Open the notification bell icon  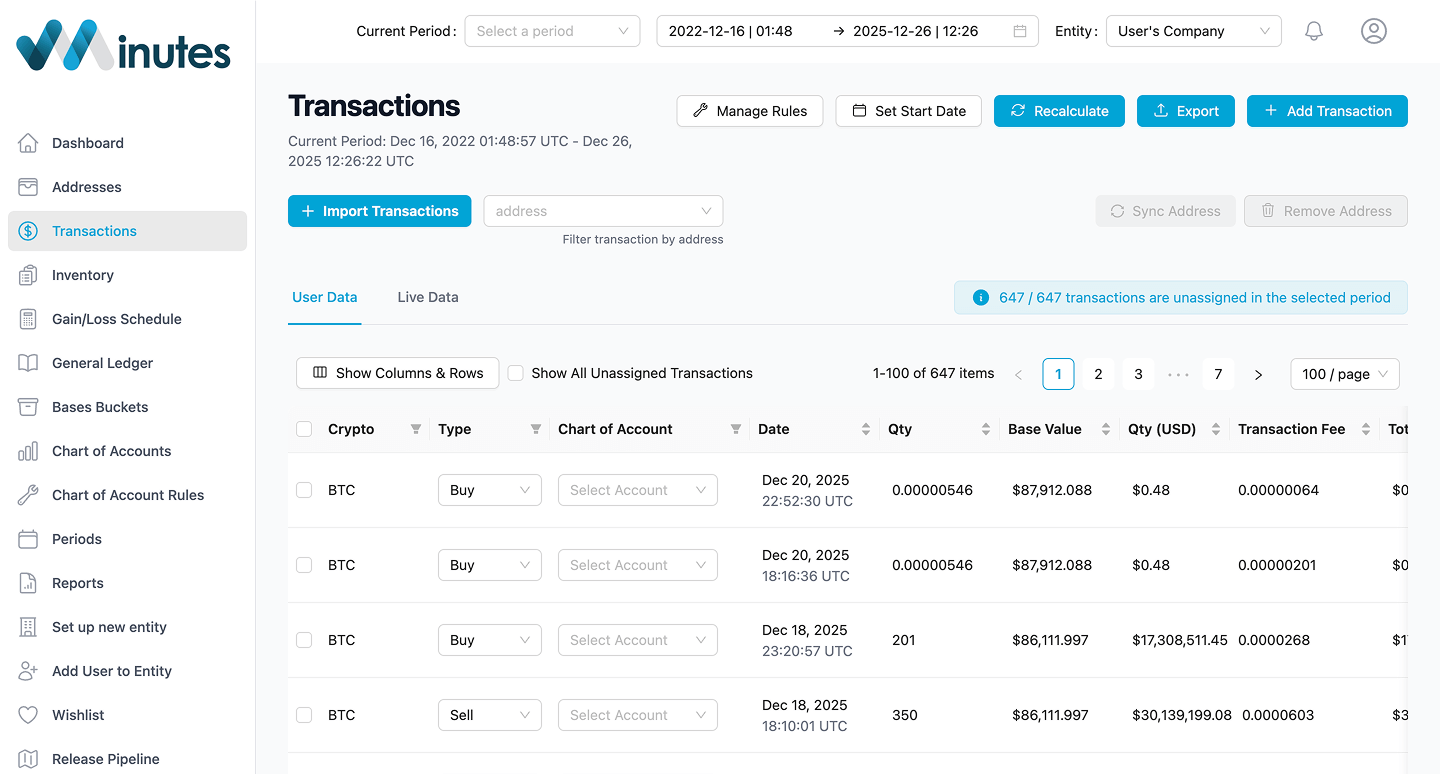click(x=1313, y=31)
